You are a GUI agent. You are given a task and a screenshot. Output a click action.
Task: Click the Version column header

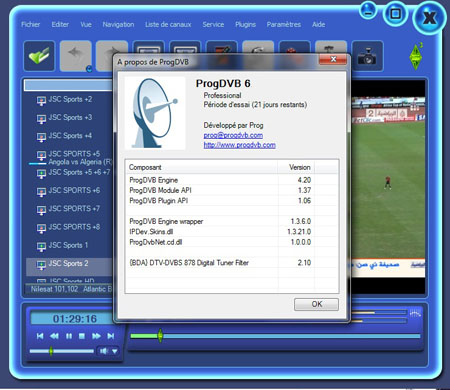pyautogui.click(x=296, y=167)
